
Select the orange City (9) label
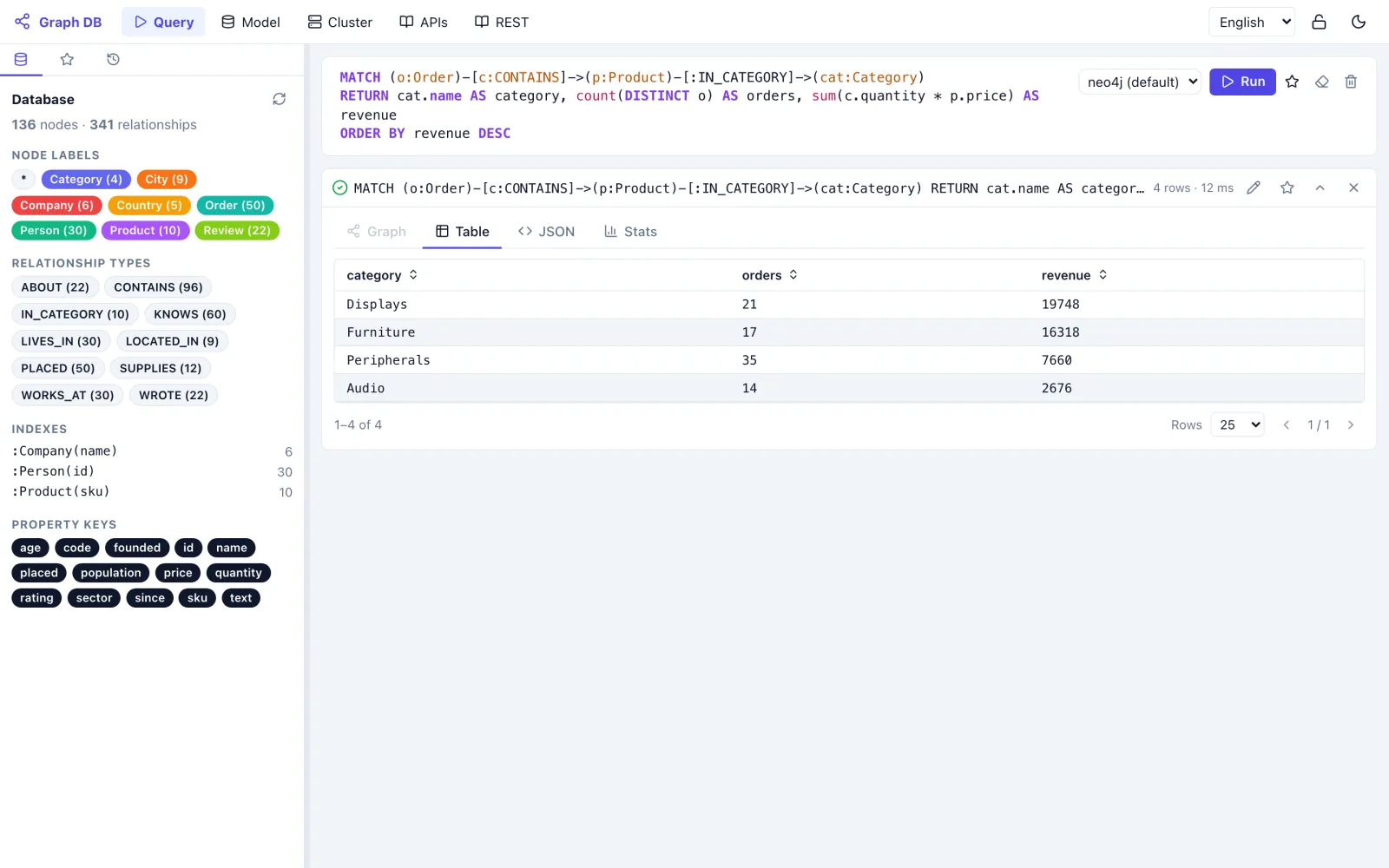167,180
